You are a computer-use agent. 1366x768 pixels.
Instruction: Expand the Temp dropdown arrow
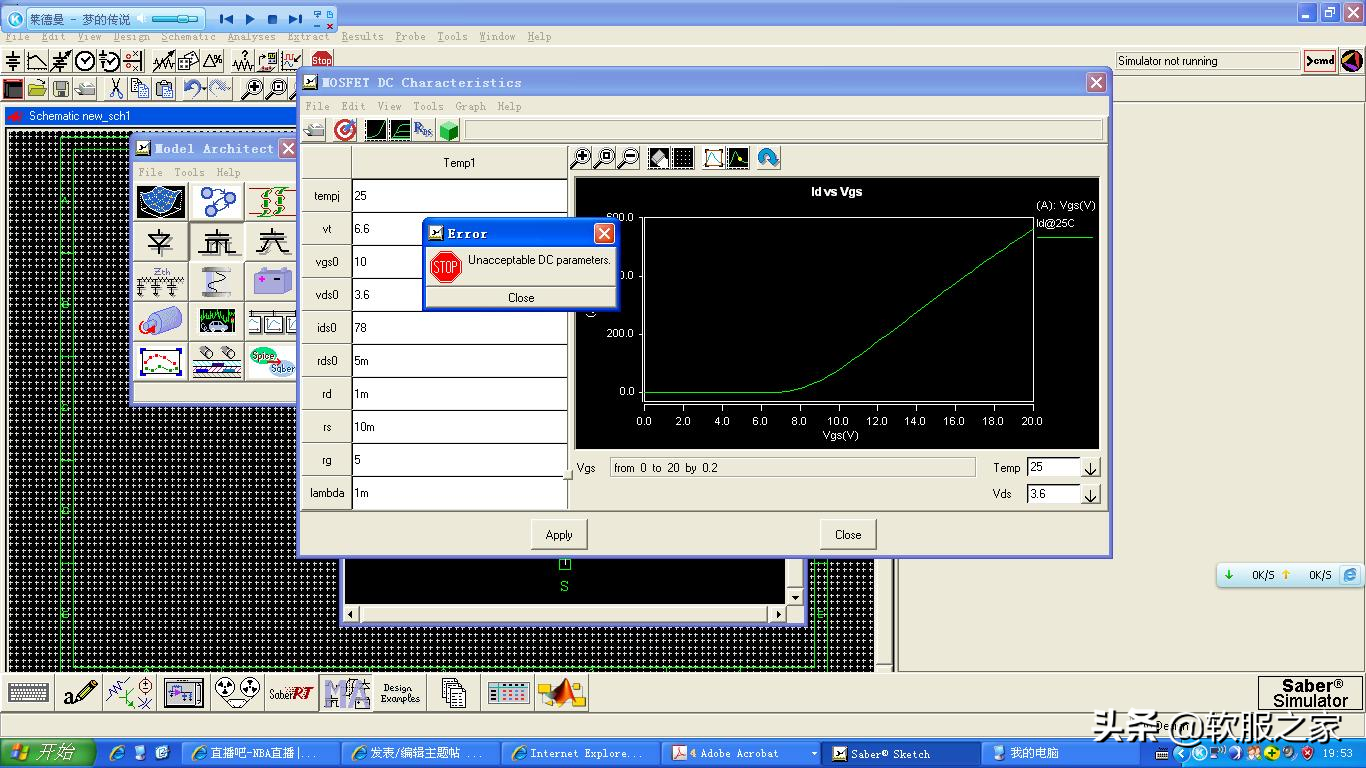pyautogui.click(x=1090, y=468)
